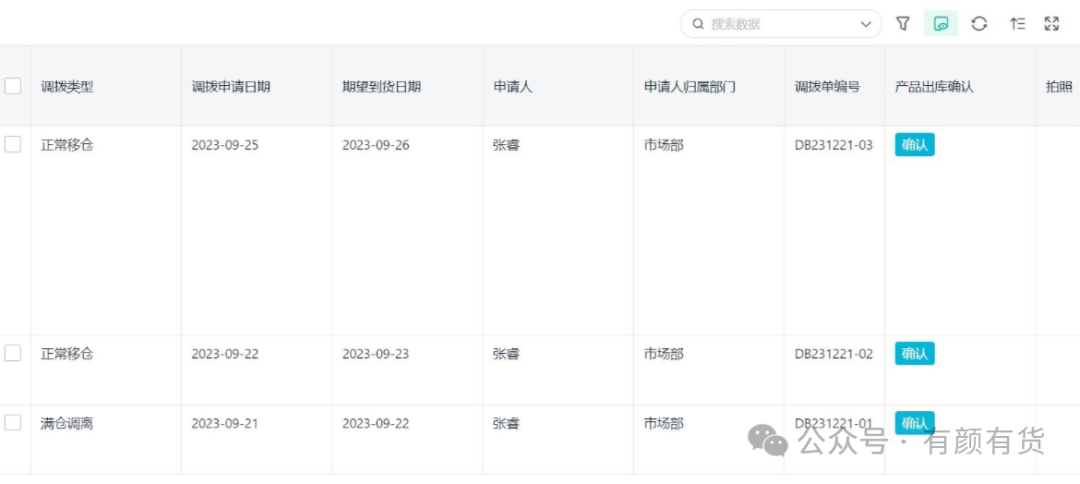This screenshot has height=484, width=1080.
Task: Select the checkbox for row 2023-09-22 正常移仓
Action: pos(13,353)
